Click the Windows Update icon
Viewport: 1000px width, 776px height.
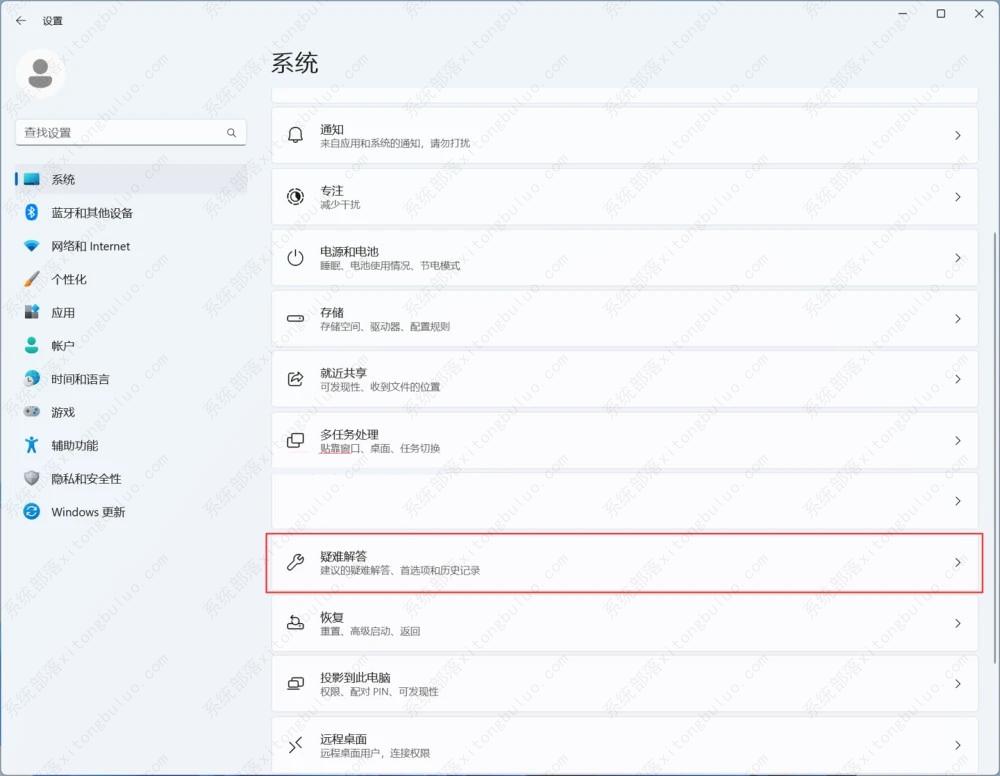[x=32, y=512]
